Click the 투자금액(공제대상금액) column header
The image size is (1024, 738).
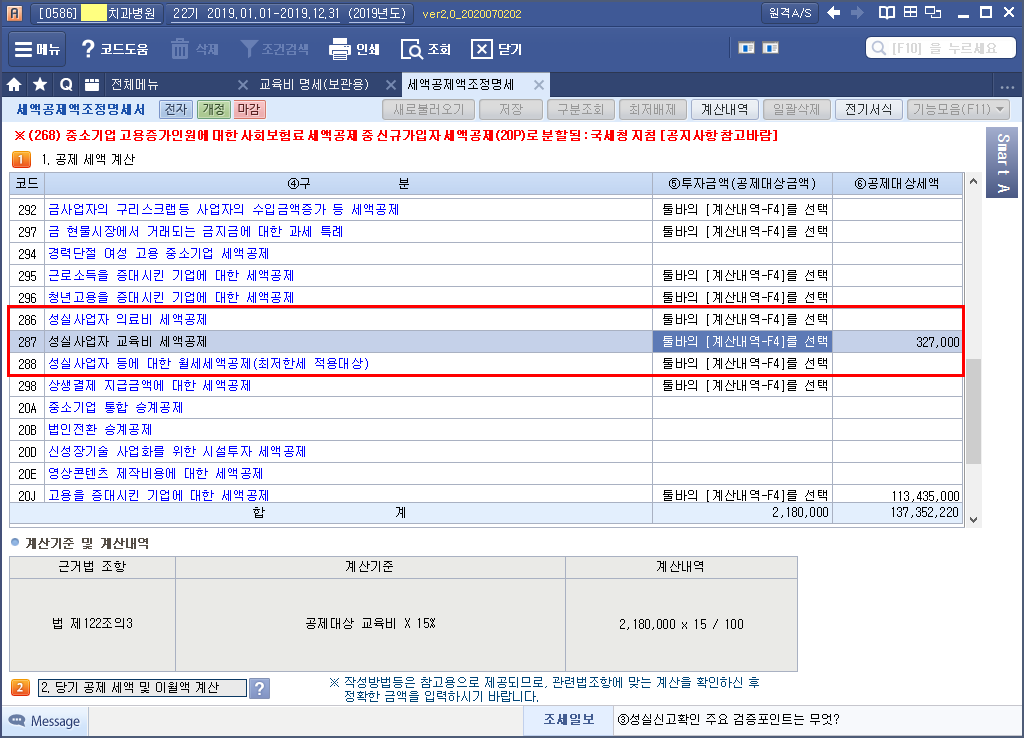pyautogui.click(x=742, y=184)
